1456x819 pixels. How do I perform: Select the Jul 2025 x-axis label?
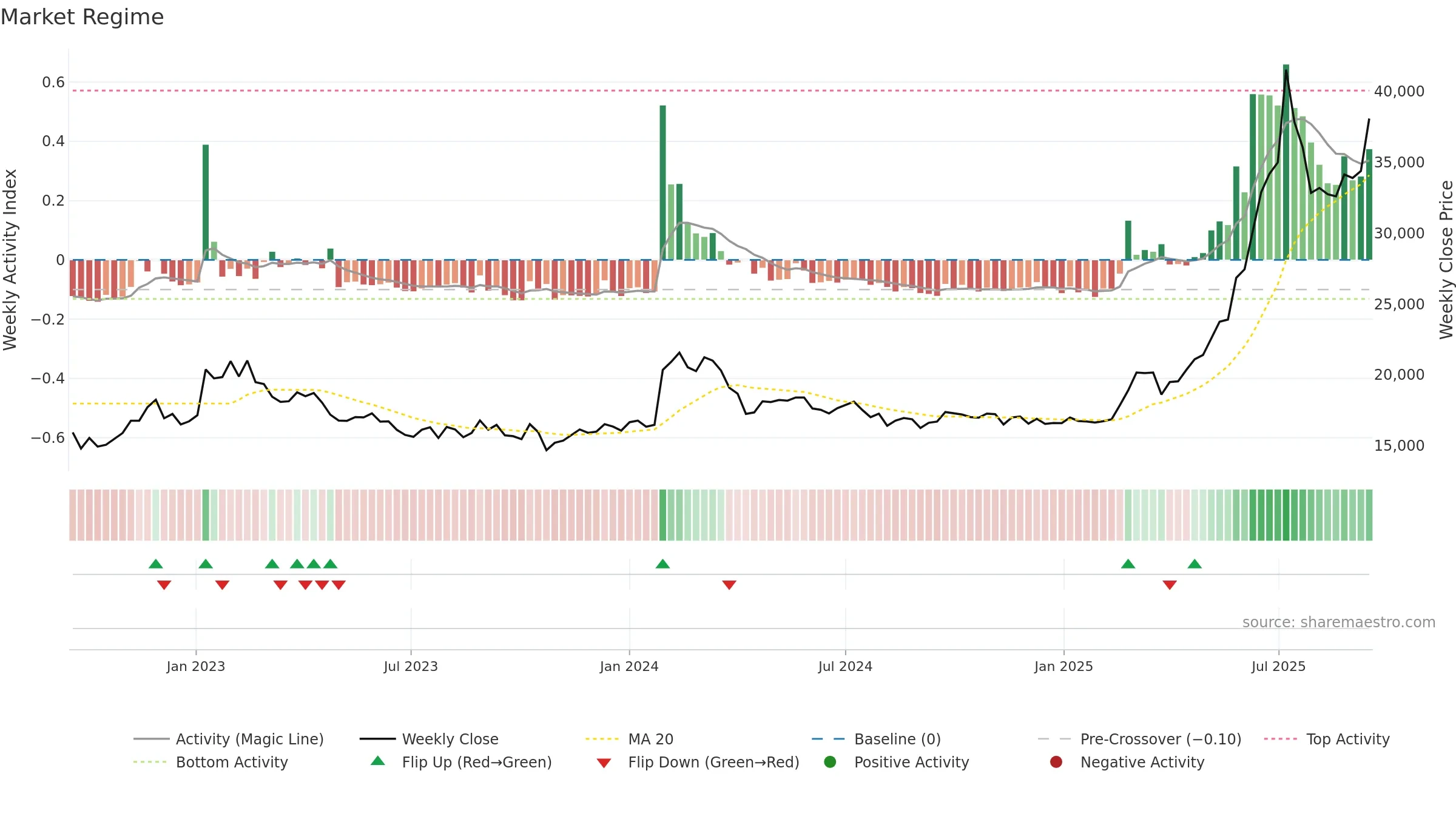point(1278,666)
